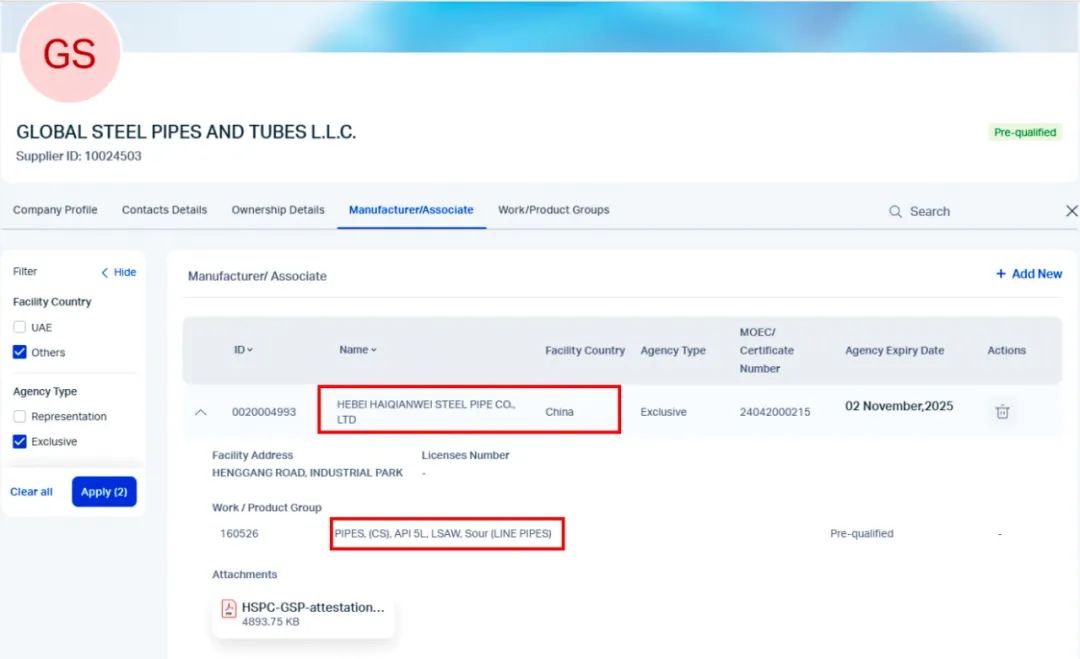This screenshot has height=659, width=1080.
Task: Sort table by ID column
Action: click(x=242, y=350)
